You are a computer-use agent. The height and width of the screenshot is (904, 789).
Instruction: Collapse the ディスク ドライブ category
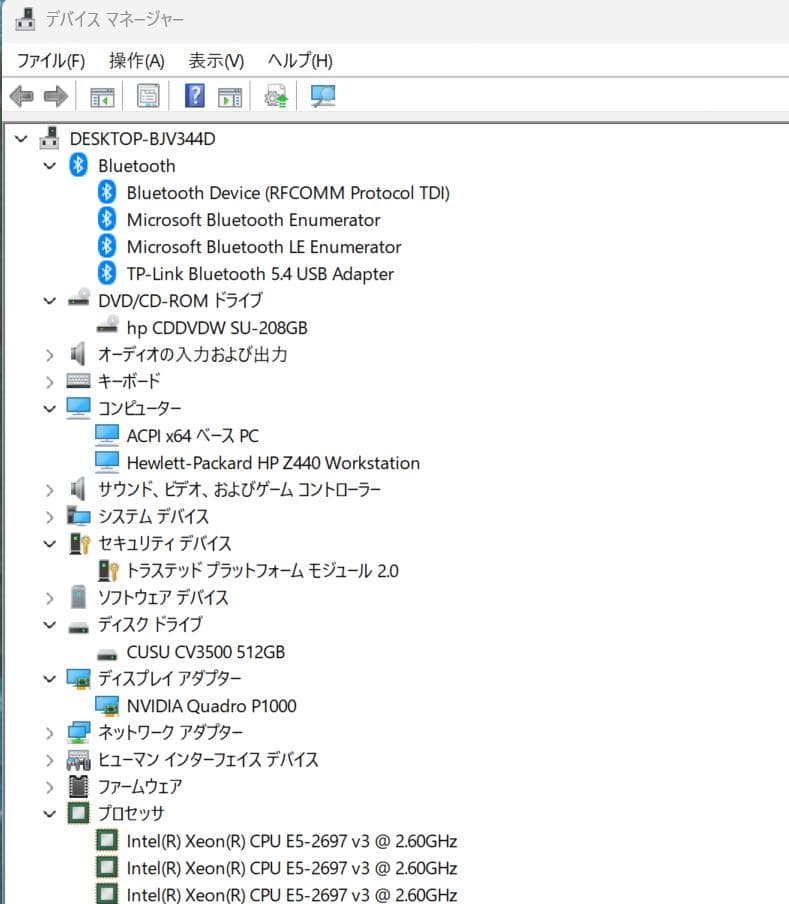[50, 625]
